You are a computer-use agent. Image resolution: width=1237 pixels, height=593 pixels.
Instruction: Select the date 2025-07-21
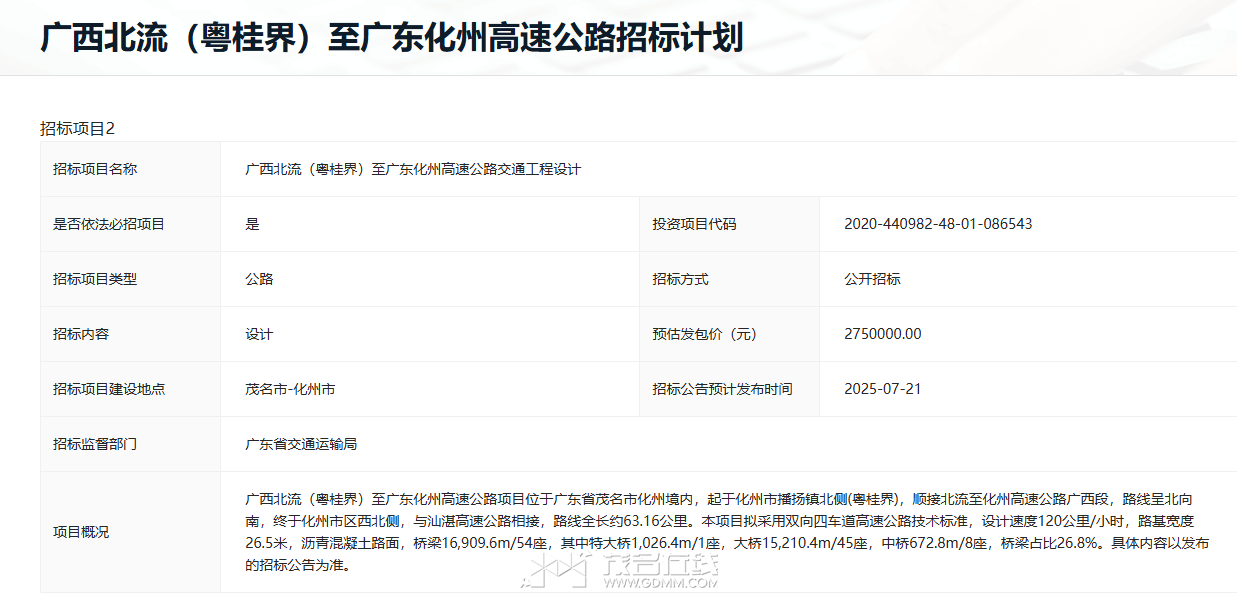882,389
